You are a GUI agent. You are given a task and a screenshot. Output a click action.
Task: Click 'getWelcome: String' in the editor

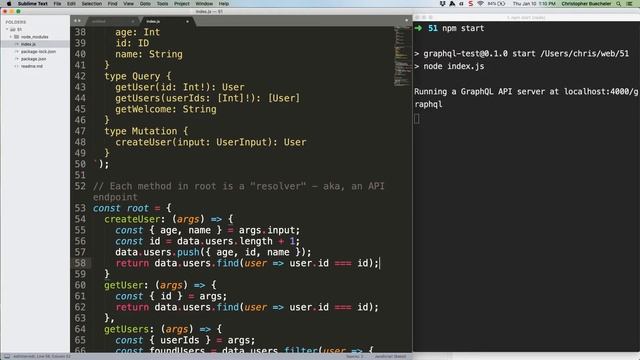(x=166, y=109)
